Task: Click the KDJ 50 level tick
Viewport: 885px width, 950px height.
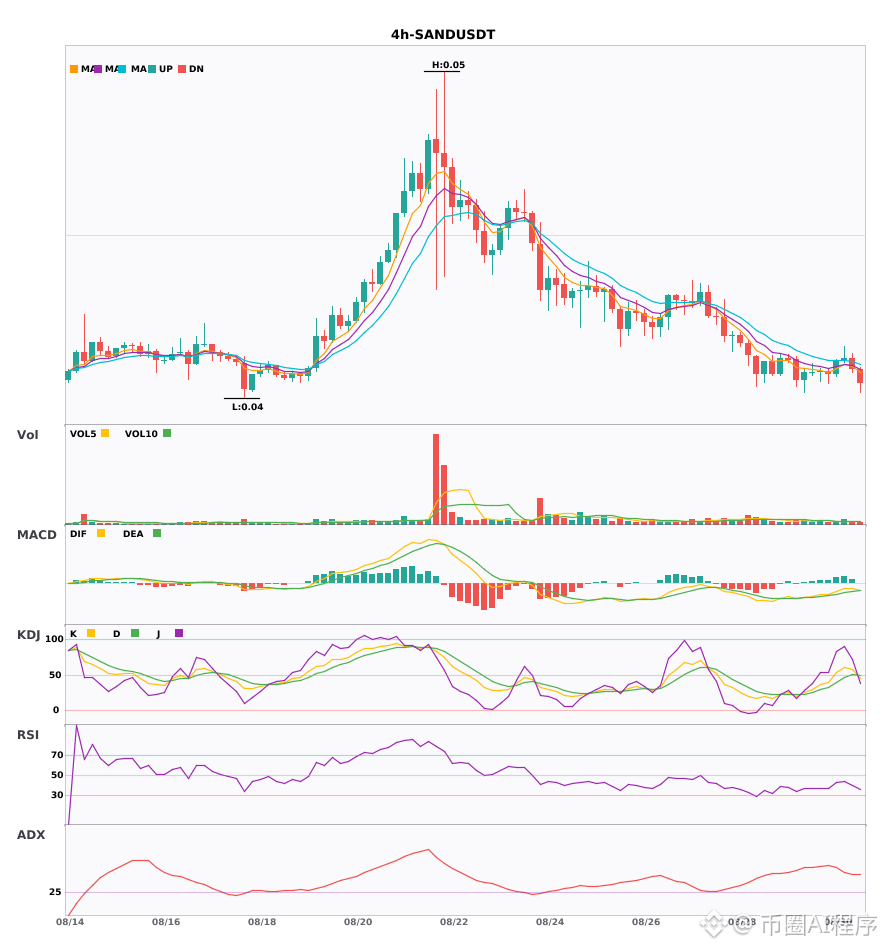Action: click(x=56, y=675)
